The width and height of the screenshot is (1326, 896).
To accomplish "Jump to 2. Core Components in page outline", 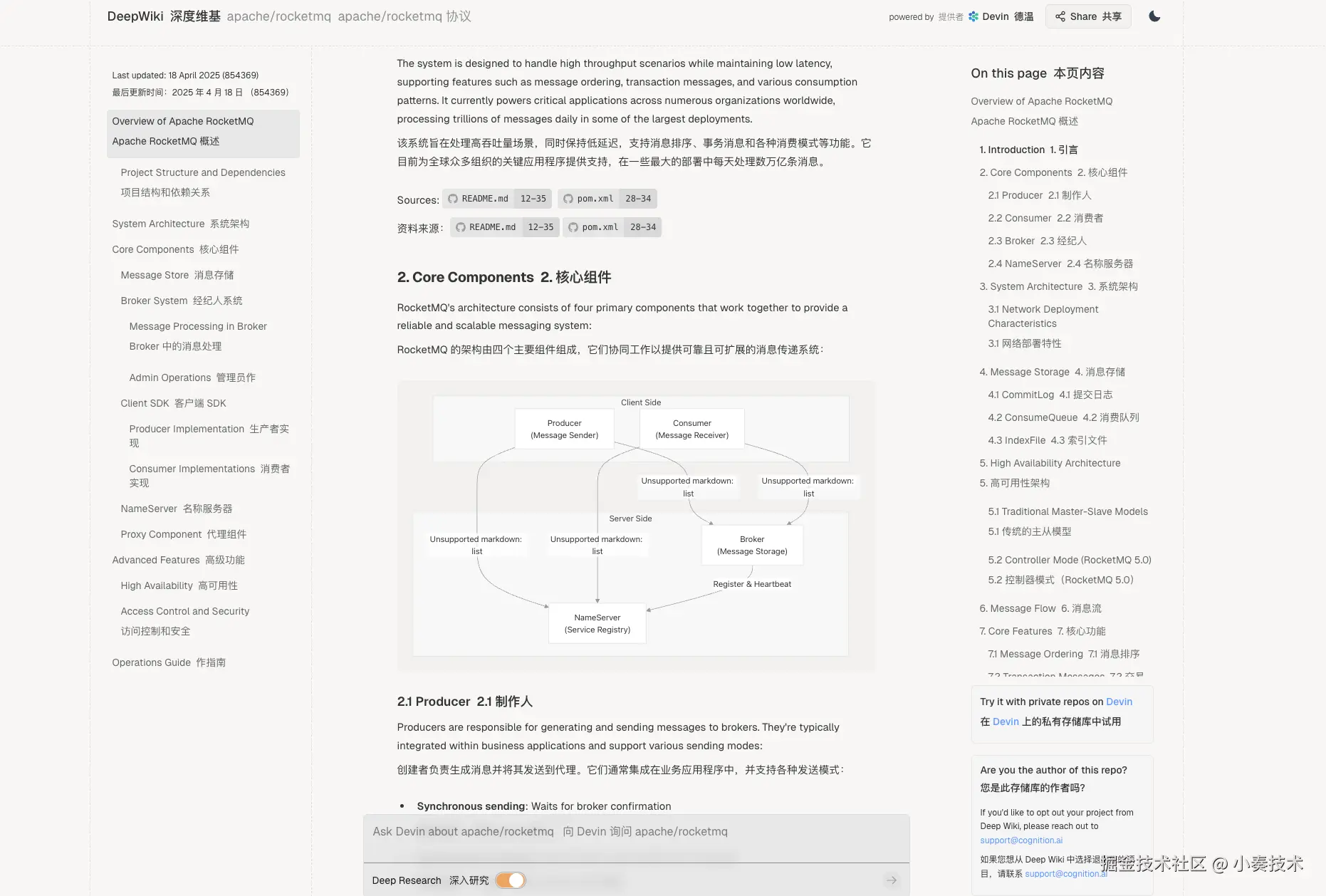I will [x=1053, y=172].
